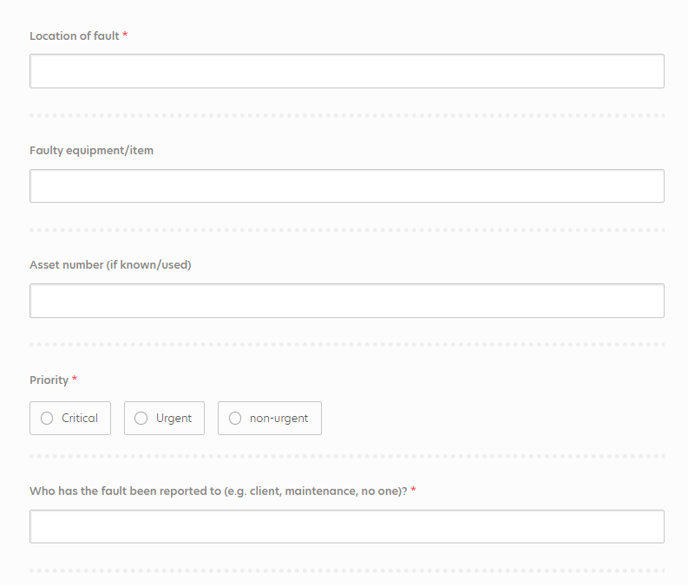Click the "non-urgent" option label text

coord(279,419)
